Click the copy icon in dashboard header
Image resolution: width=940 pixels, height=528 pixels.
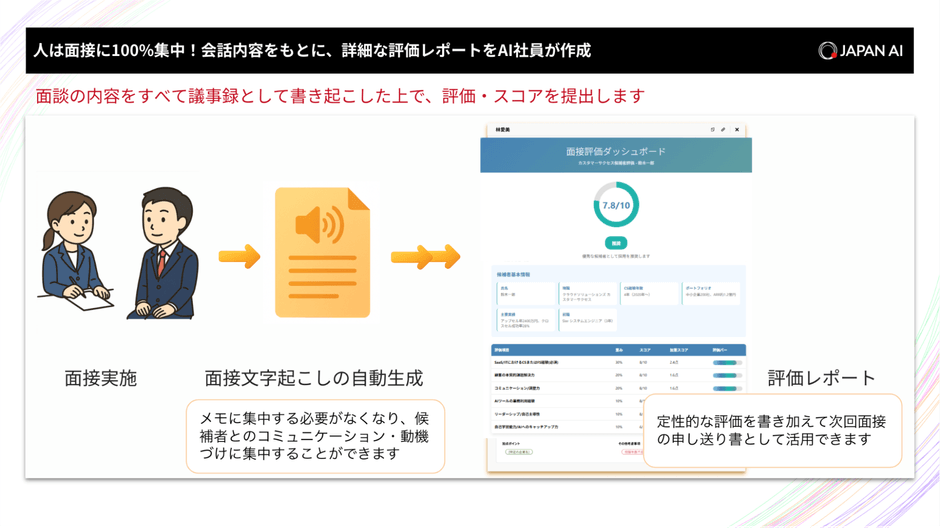[712, 130]
